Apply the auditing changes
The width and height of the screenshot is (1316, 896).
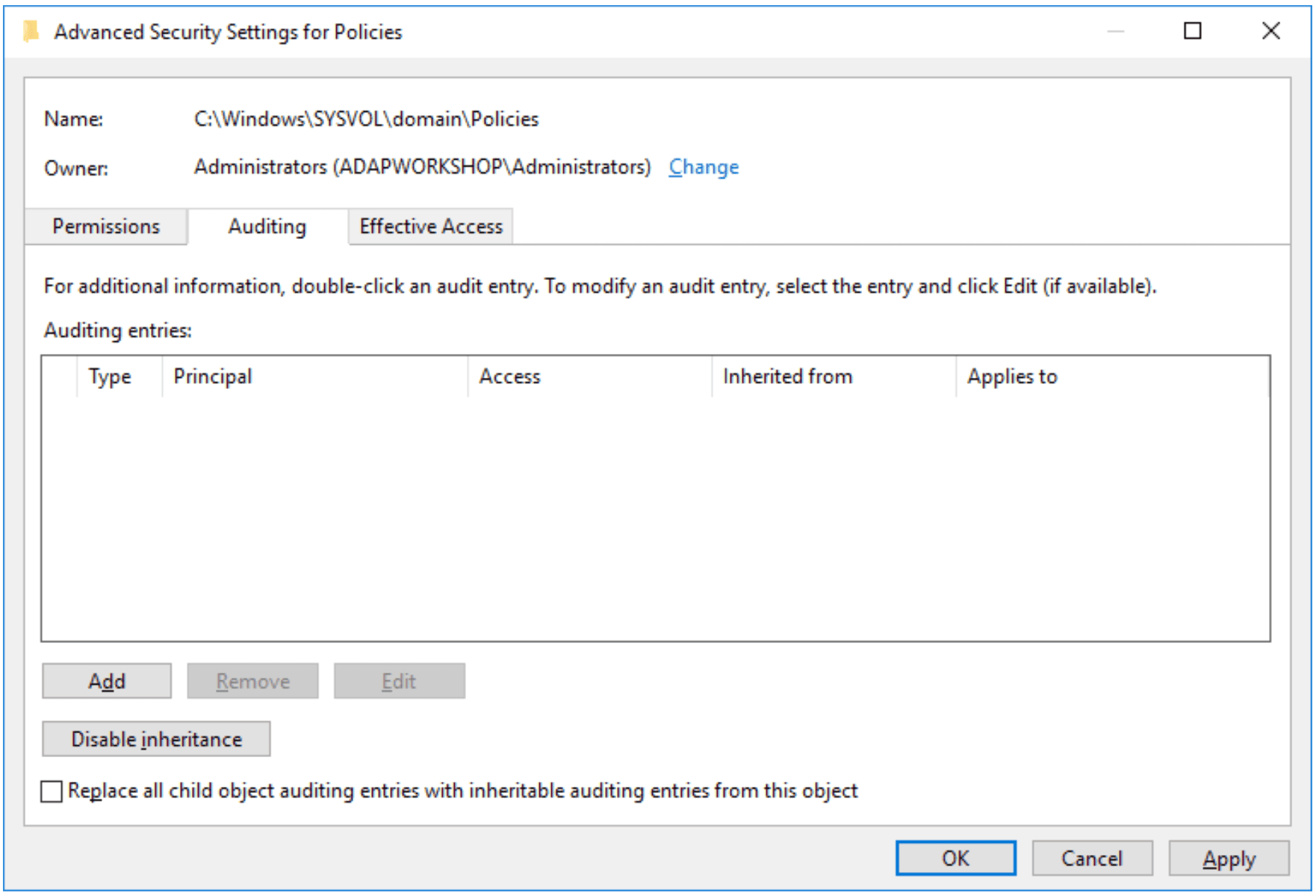click(x=1229, y=859)
